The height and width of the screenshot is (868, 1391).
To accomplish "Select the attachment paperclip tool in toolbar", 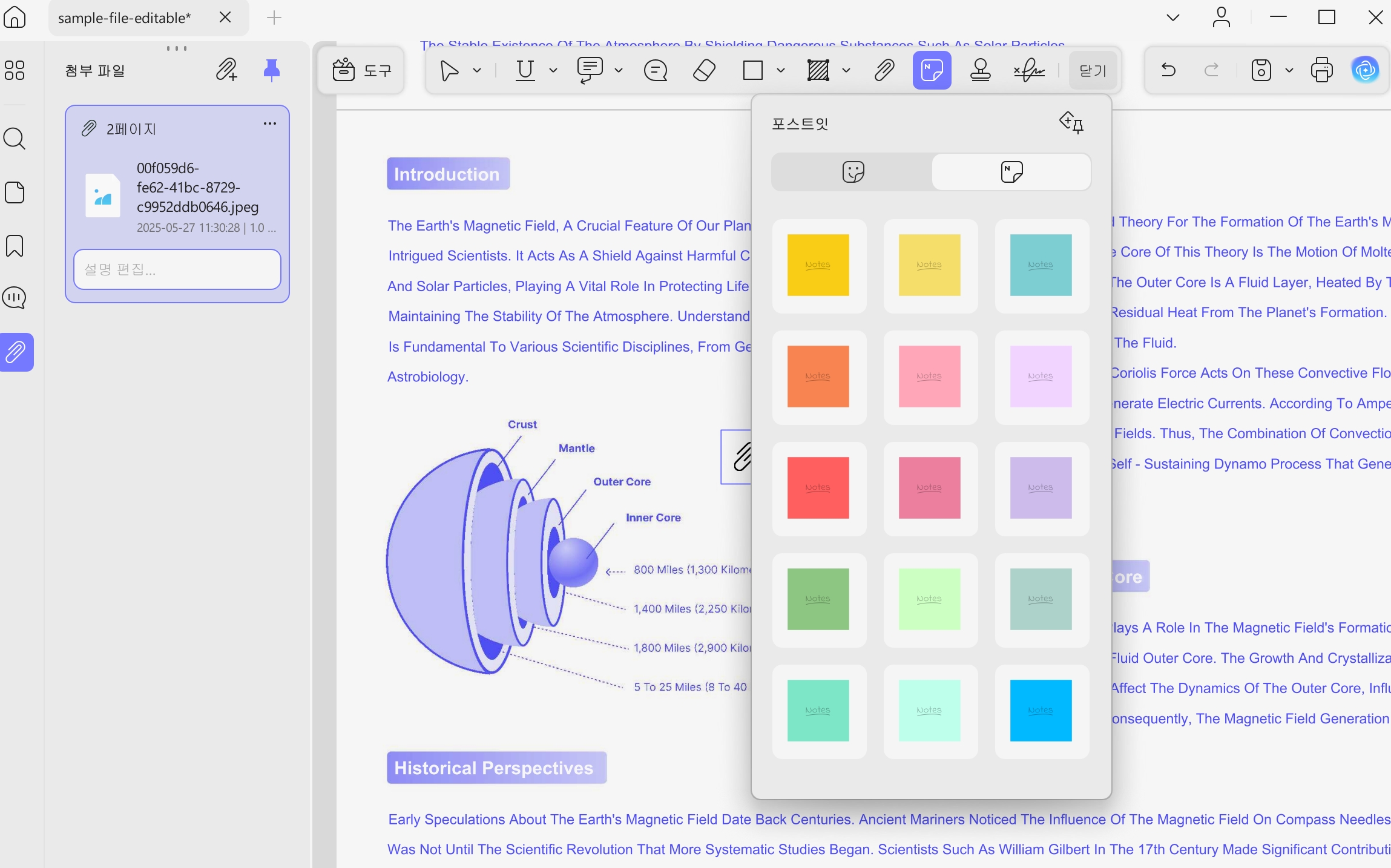I will pos(884,71).
